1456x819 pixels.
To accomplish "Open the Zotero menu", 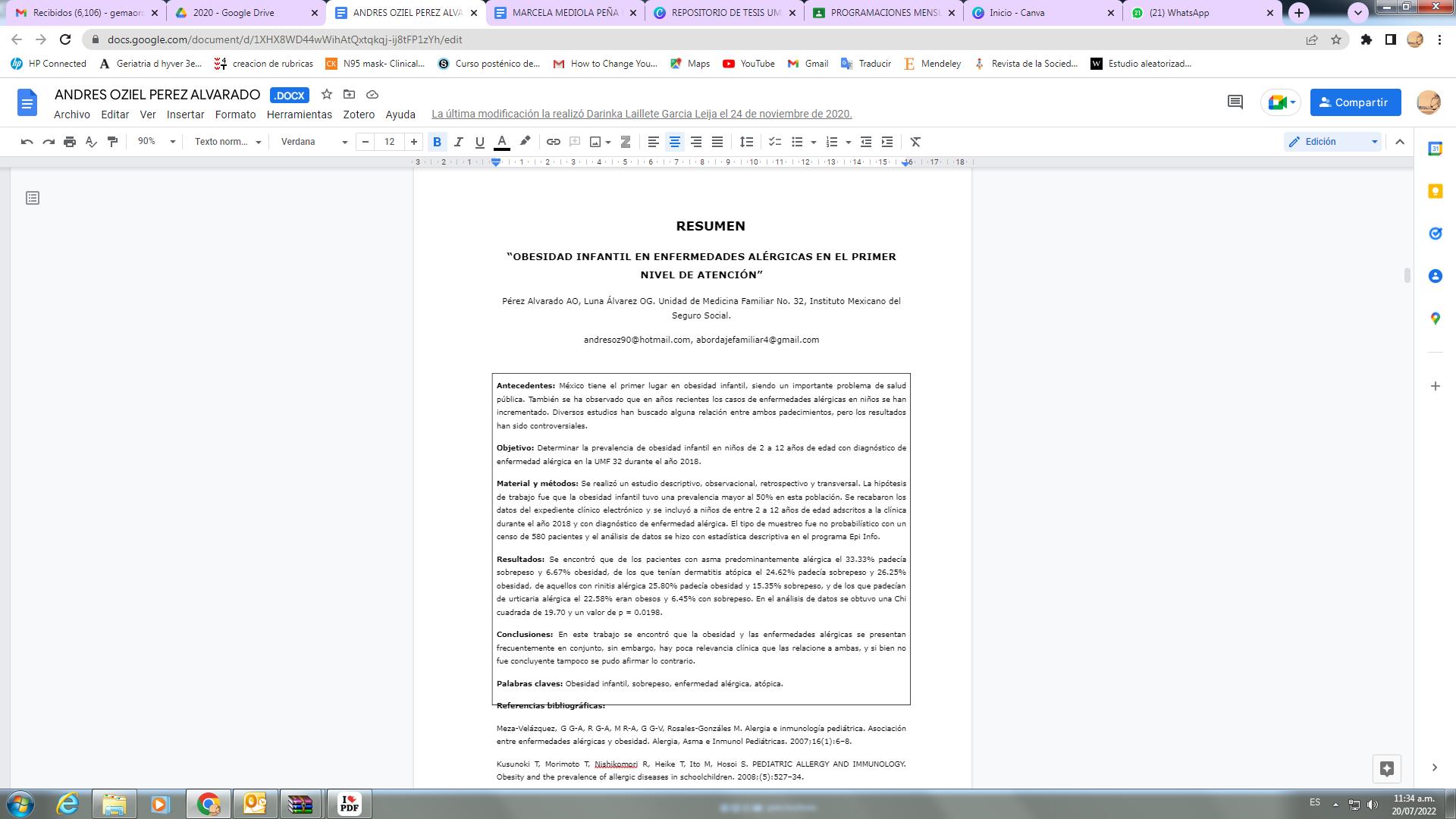I will click(359, 115).
